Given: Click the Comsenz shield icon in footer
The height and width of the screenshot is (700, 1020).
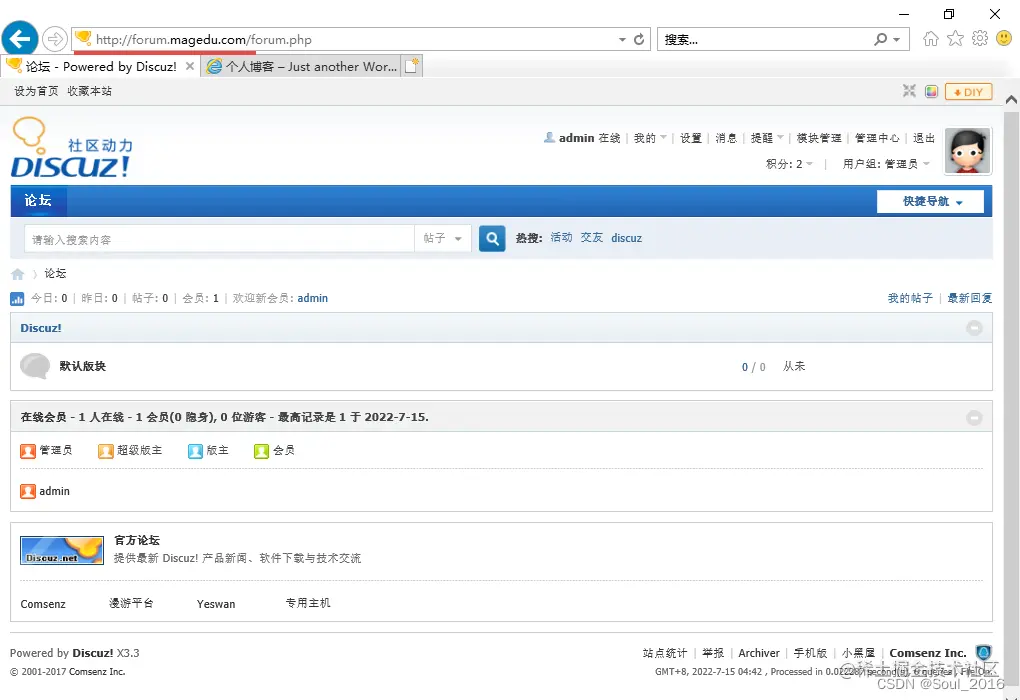Looking at the screenshot, I should [983, 652].
